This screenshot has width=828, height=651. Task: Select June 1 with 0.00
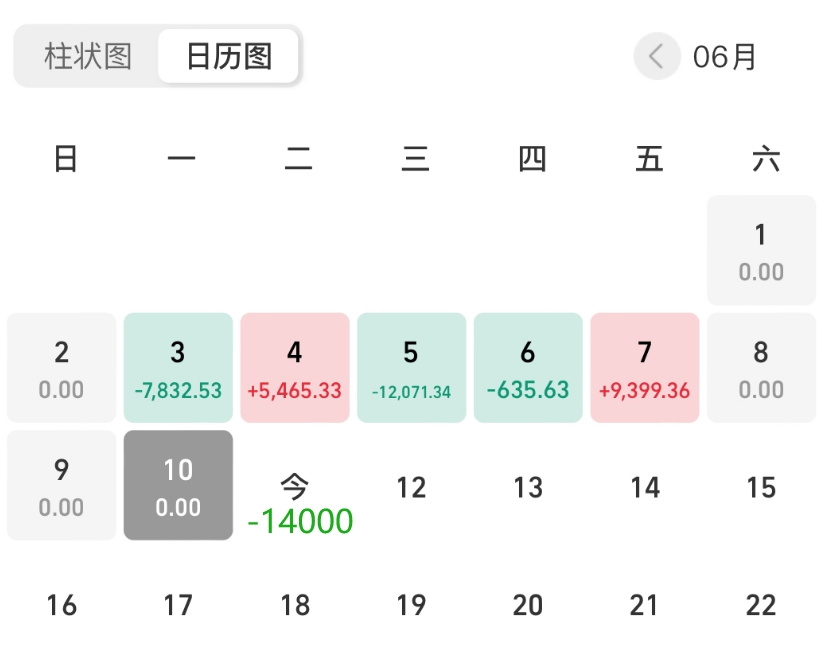[761, 250]
